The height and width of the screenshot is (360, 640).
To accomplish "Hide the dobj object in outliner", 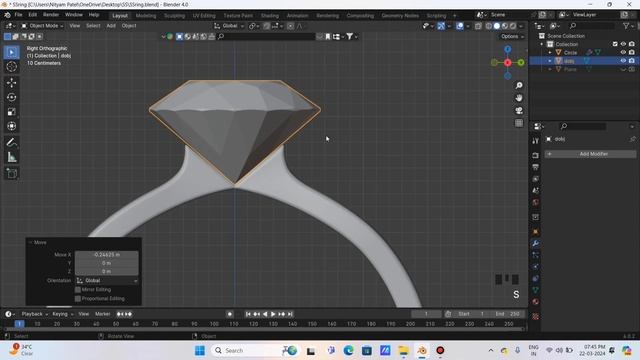I will (x=623, y=61).
